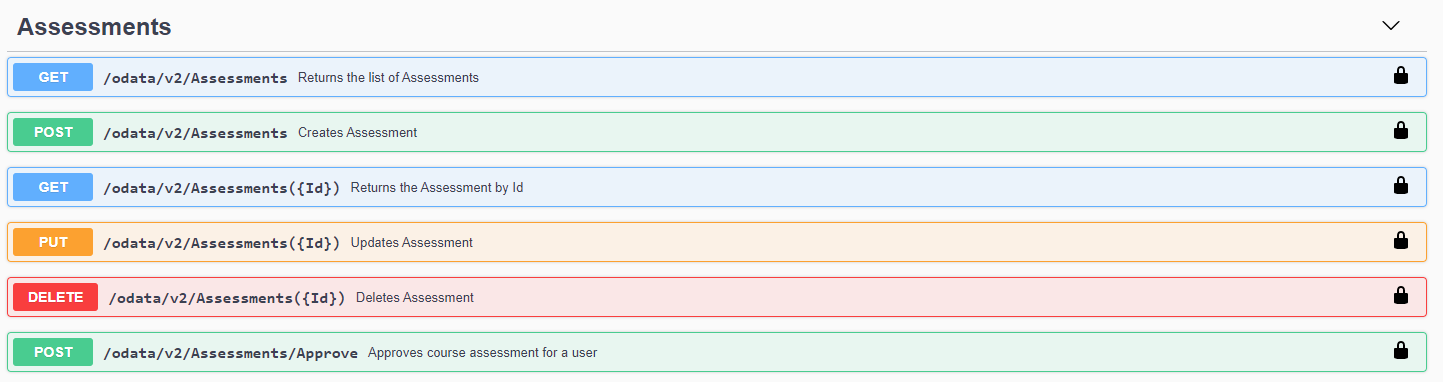This screenshot has height=382, width=1443.
Task: Expand GET button for Assessment by Id
Action: coord(53,187)
